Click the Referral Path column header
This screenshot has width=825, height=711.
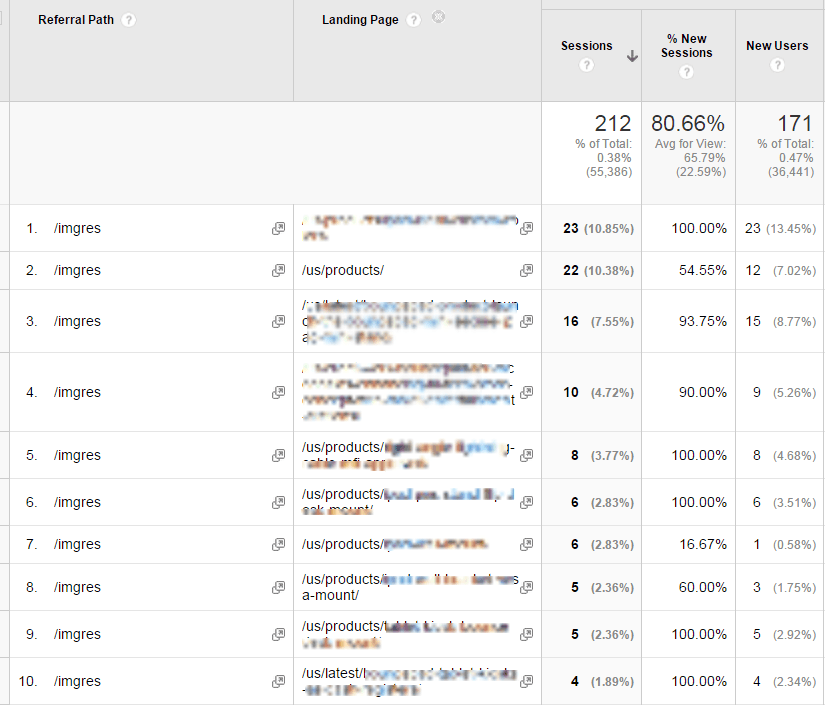(75, 19)
